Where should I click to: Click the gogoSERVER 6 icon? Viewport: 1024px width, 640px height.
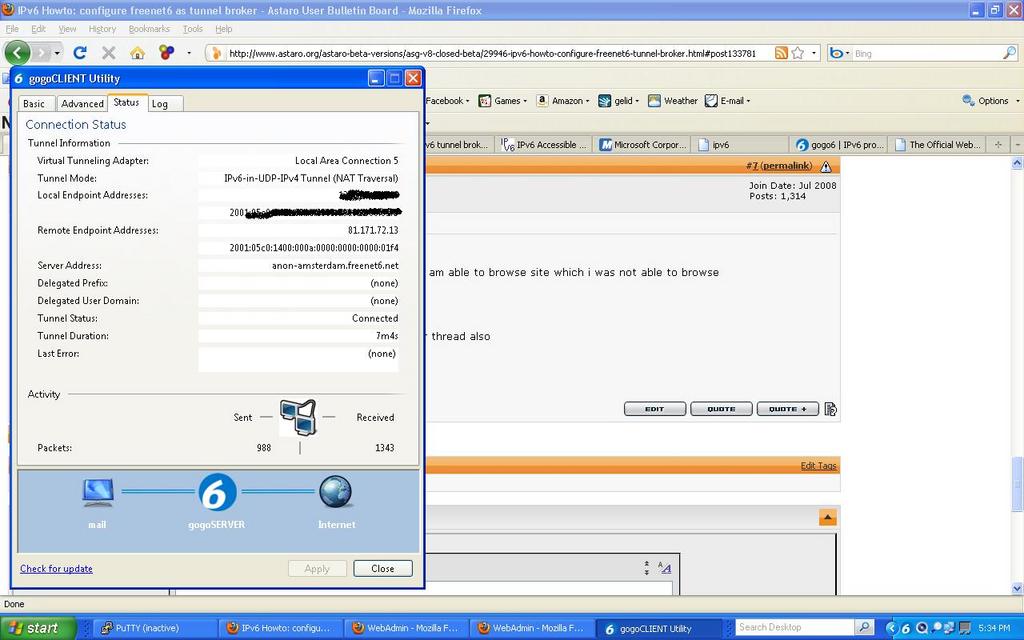217,493
